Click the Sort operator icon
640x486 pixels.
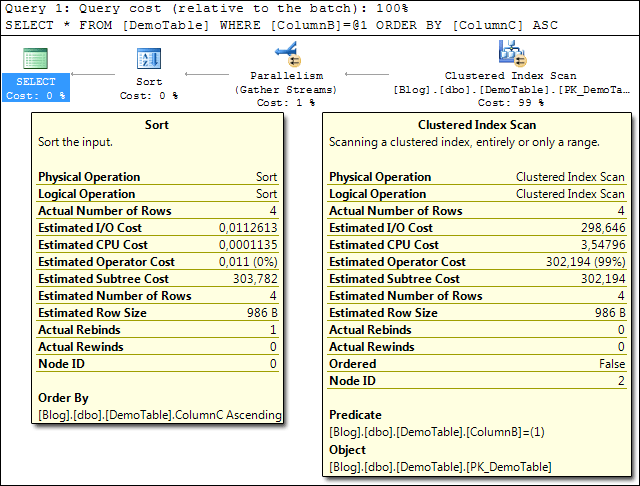[149, 58]
